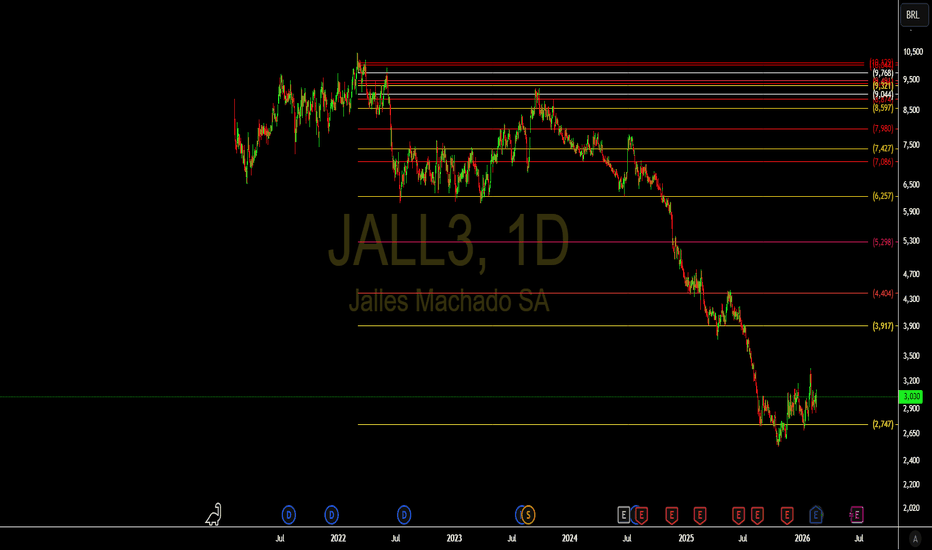932x550 pixels.
Task: Open the red earnings 'E' marker above Jul 2025
Action: point(738,515)
